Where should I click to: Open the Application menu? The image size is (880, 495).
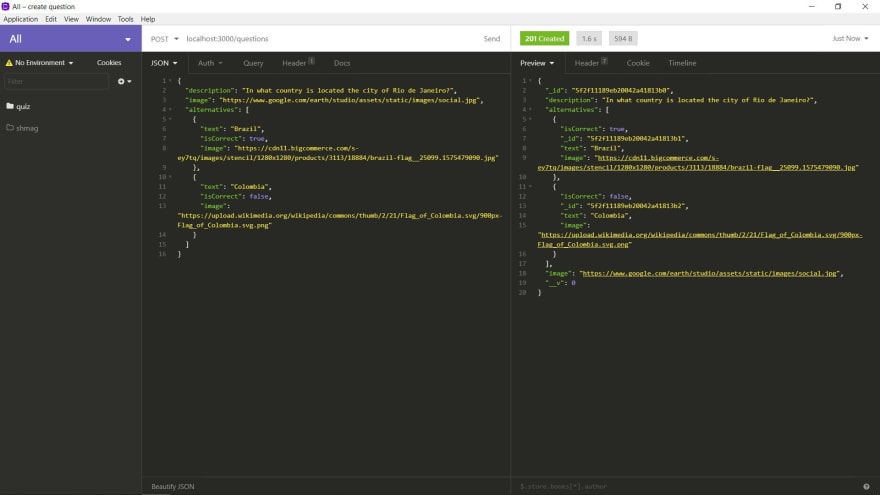pos(21,19)
